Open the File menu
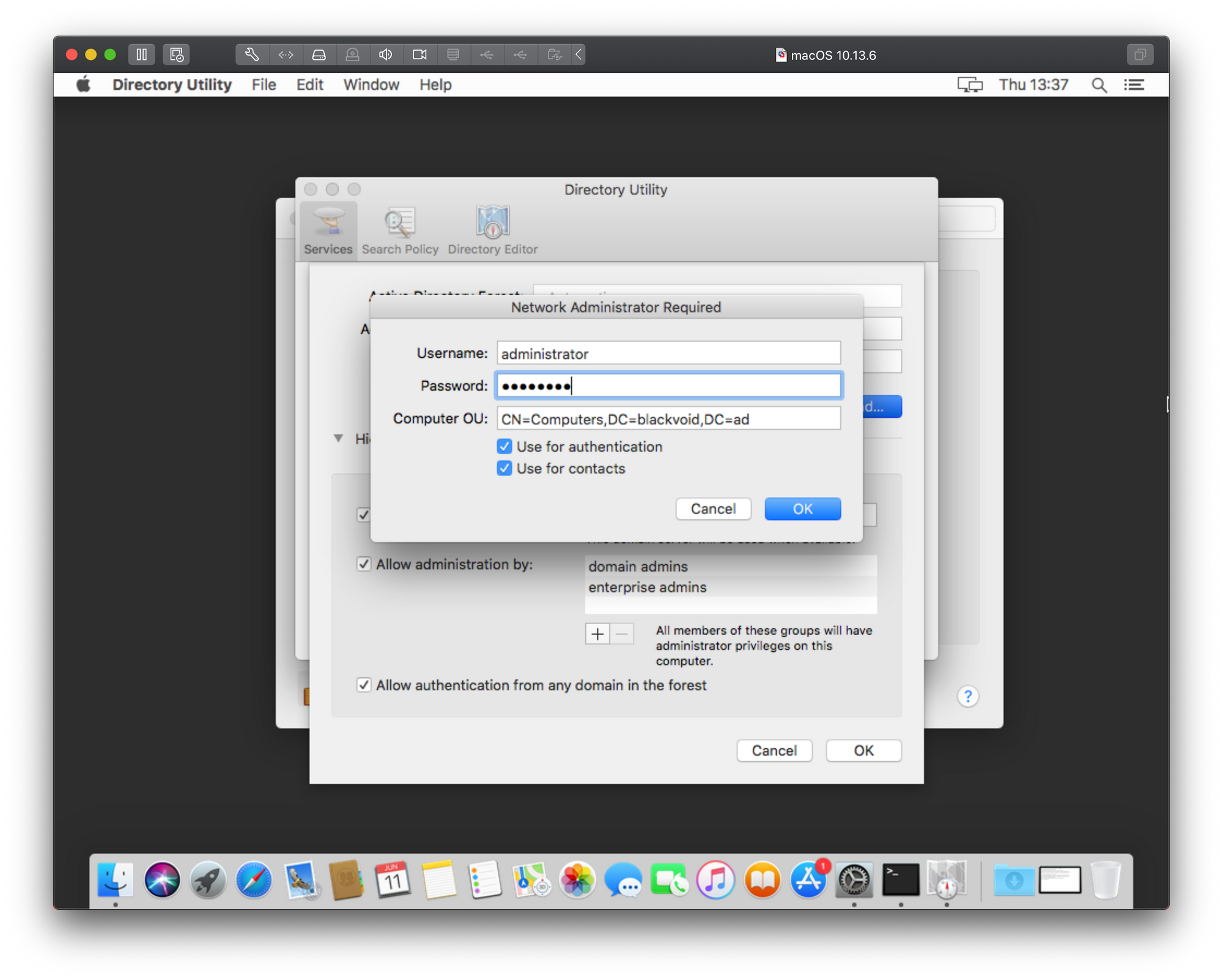Viewport: 1223px width, 980px height. (264, 85)
